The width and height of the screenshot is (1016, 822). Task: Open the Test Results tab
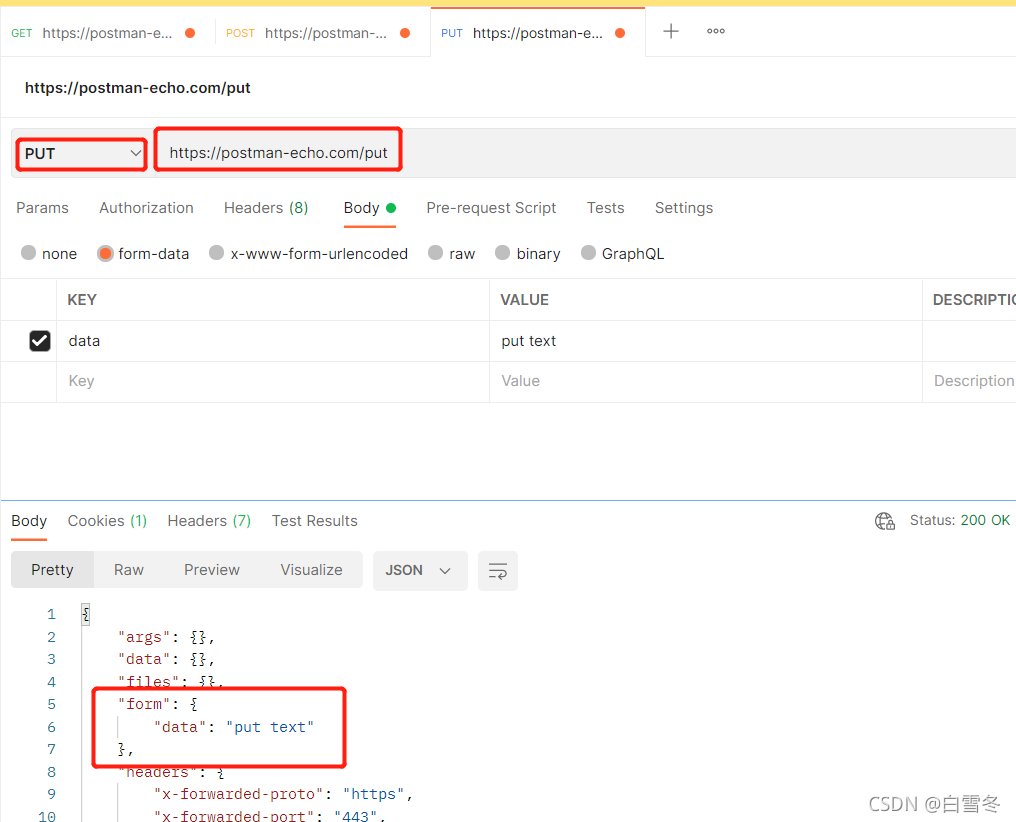click(314, 521)
